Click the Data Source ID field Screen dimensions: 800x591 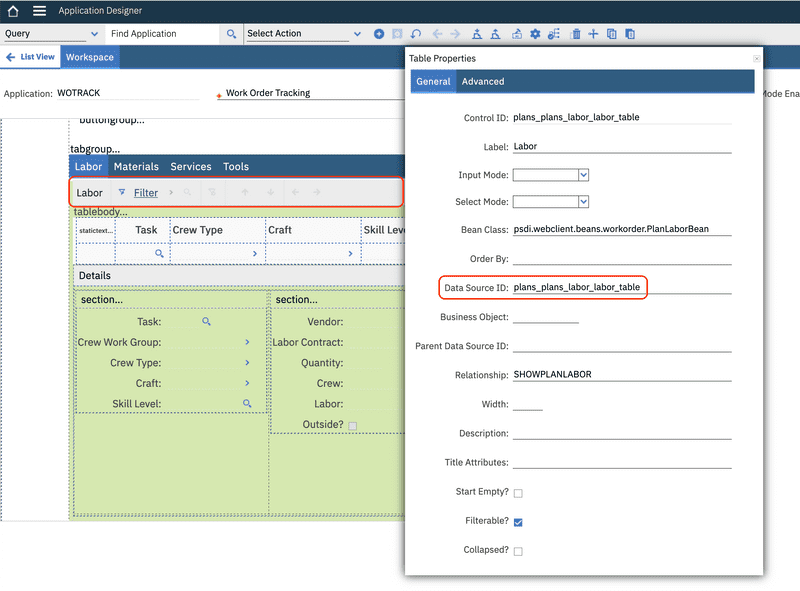click(x=620, y=288)
